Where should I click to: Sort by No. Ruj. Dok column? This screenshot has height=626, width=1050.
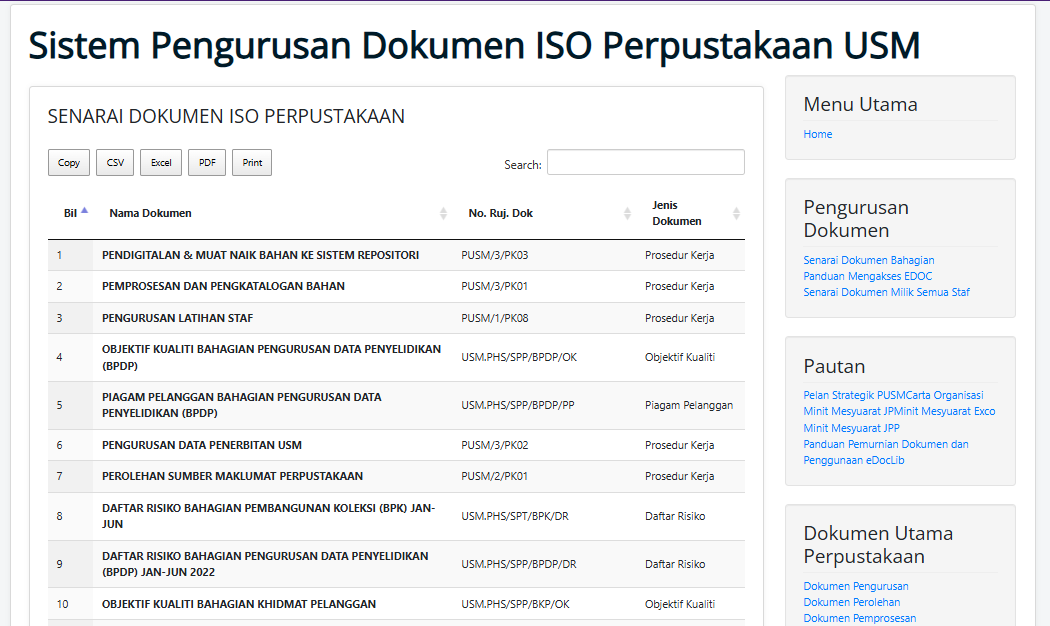(628, 213)
